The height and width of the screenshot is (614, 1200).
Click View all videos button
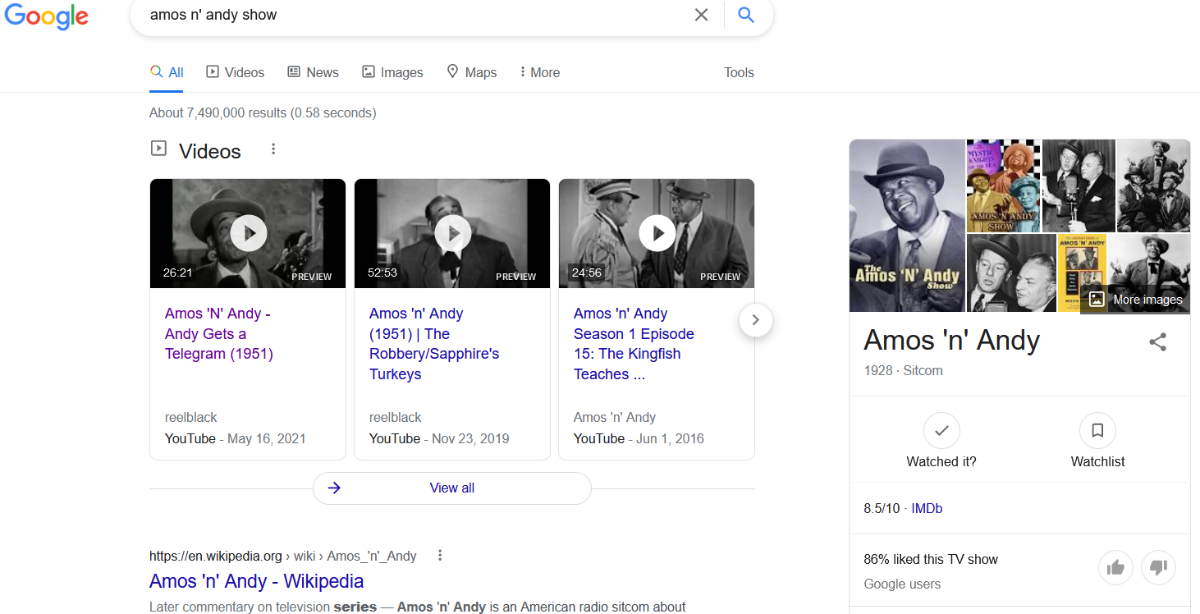(x=452, y=488)
